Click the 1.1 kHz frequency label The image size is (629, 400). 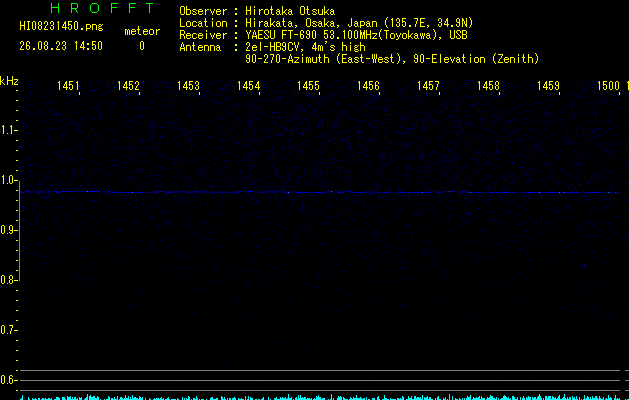(x=8, y=130)
